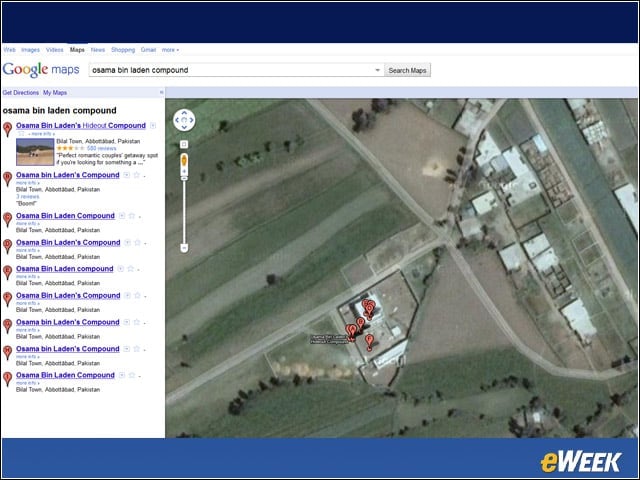Click the Hideout Compound photo thumbnail
Image resolution: width=640 pixels, height=480 pixels.
(x=35, y=152)
